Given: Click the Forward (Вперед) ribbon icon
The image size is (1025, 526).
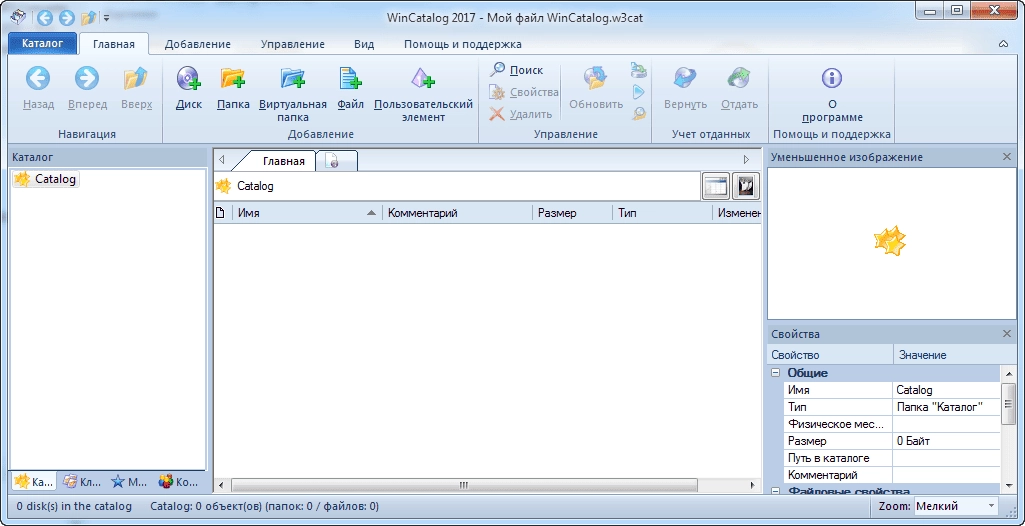Looking at the screenshot, I should point(86,79).
